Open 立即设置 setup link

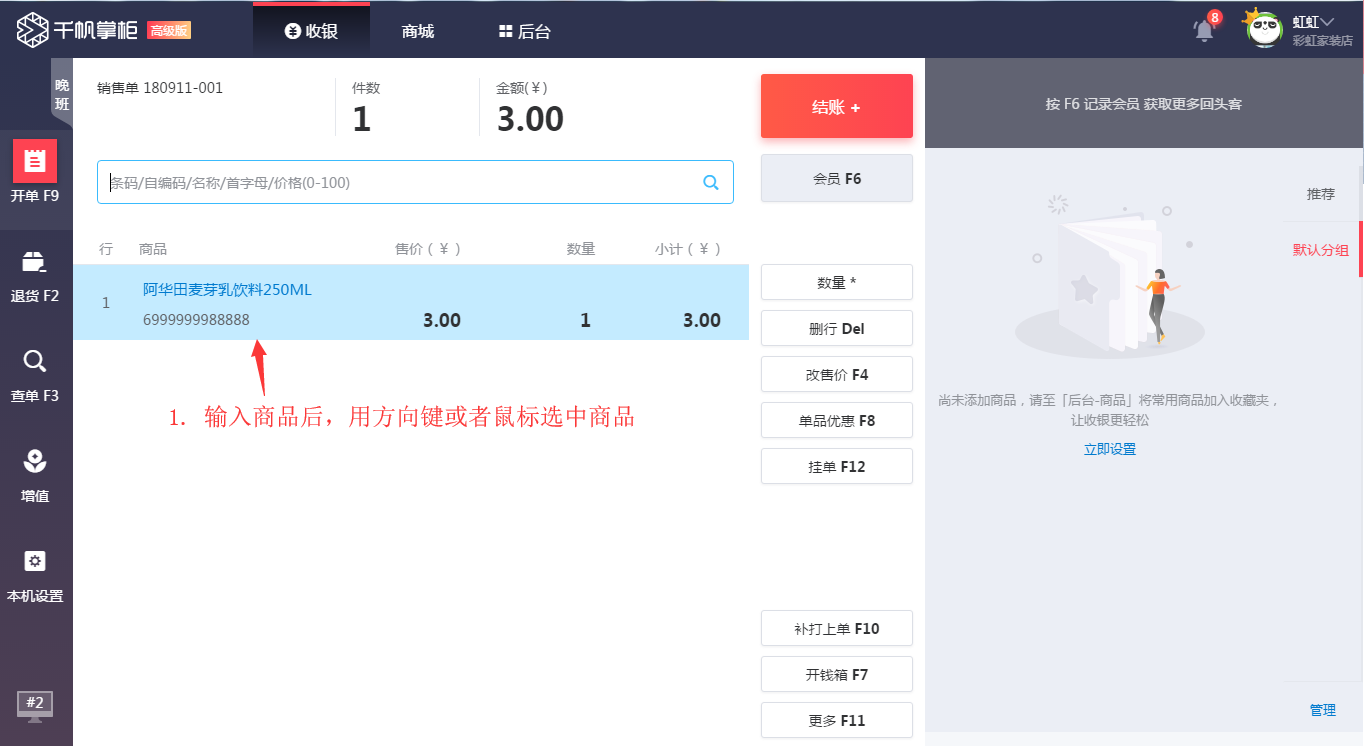coord(1110,448)
